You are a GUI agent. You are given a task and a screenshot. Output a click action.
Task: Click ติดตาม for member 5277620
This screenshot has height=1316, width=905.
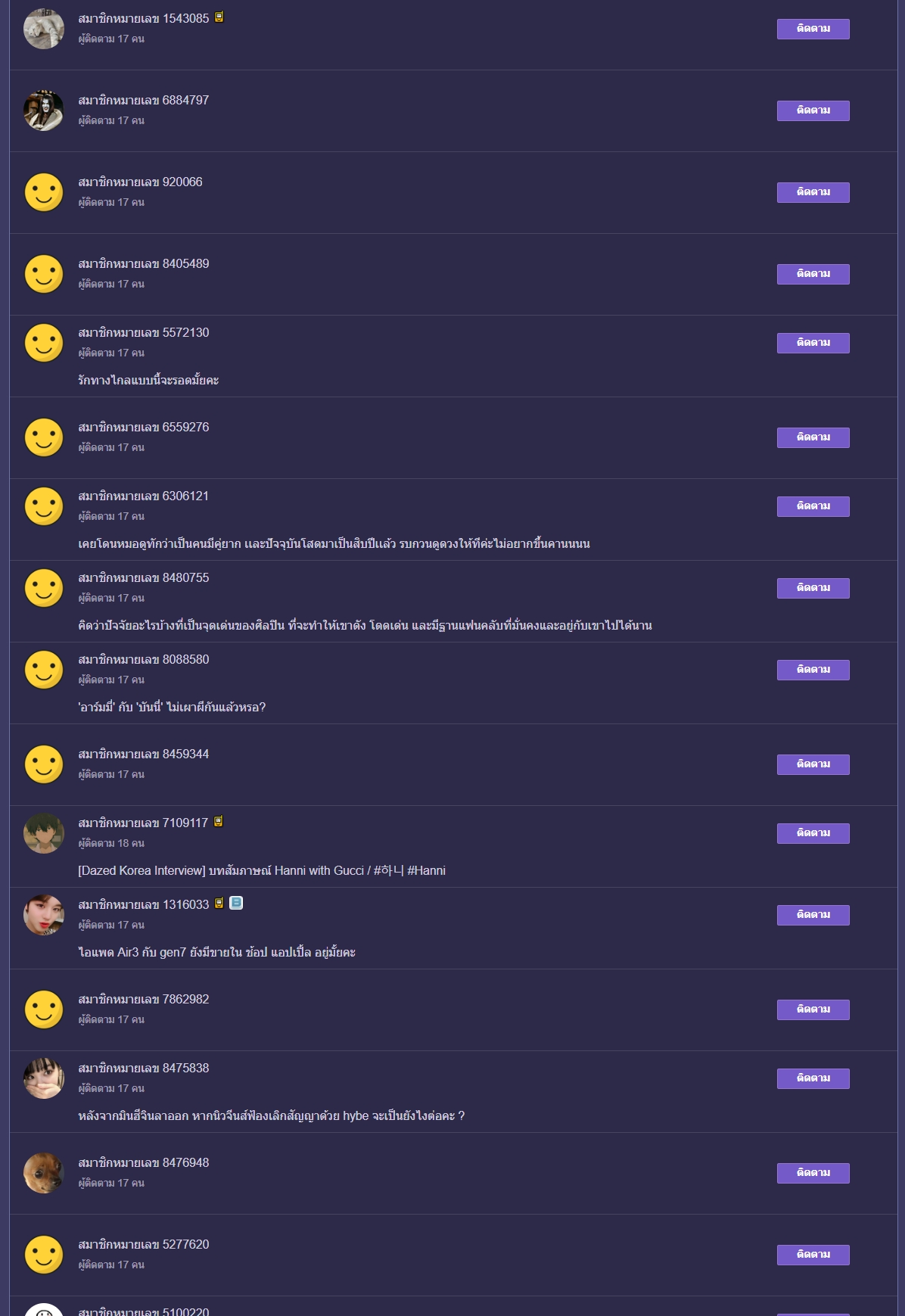click(813, 1255)
